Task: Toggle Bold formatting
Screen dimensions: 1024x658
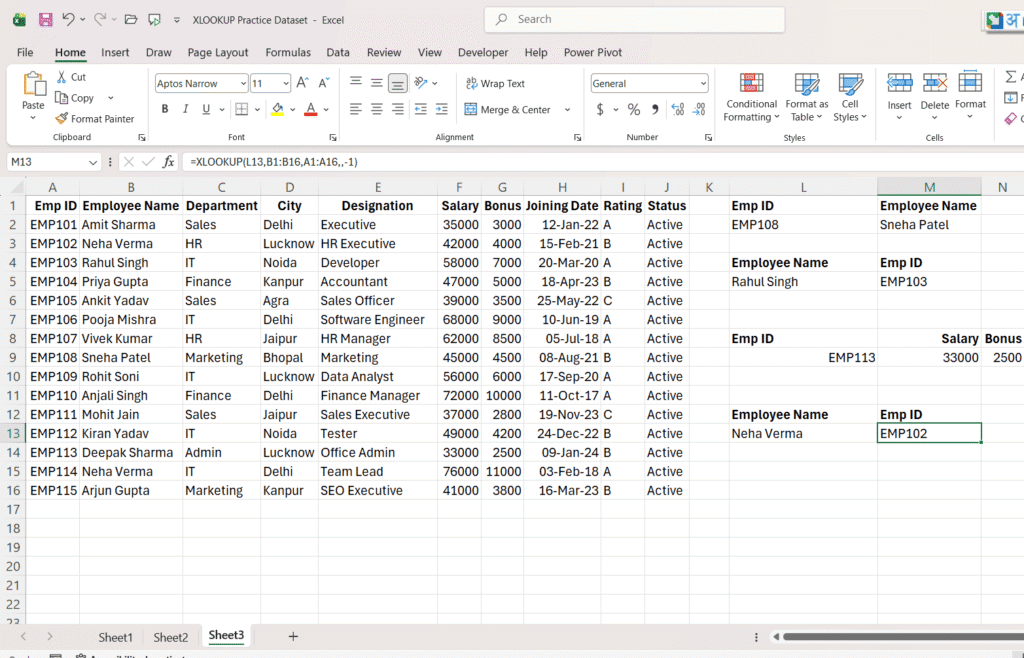Action: point(165,109)
